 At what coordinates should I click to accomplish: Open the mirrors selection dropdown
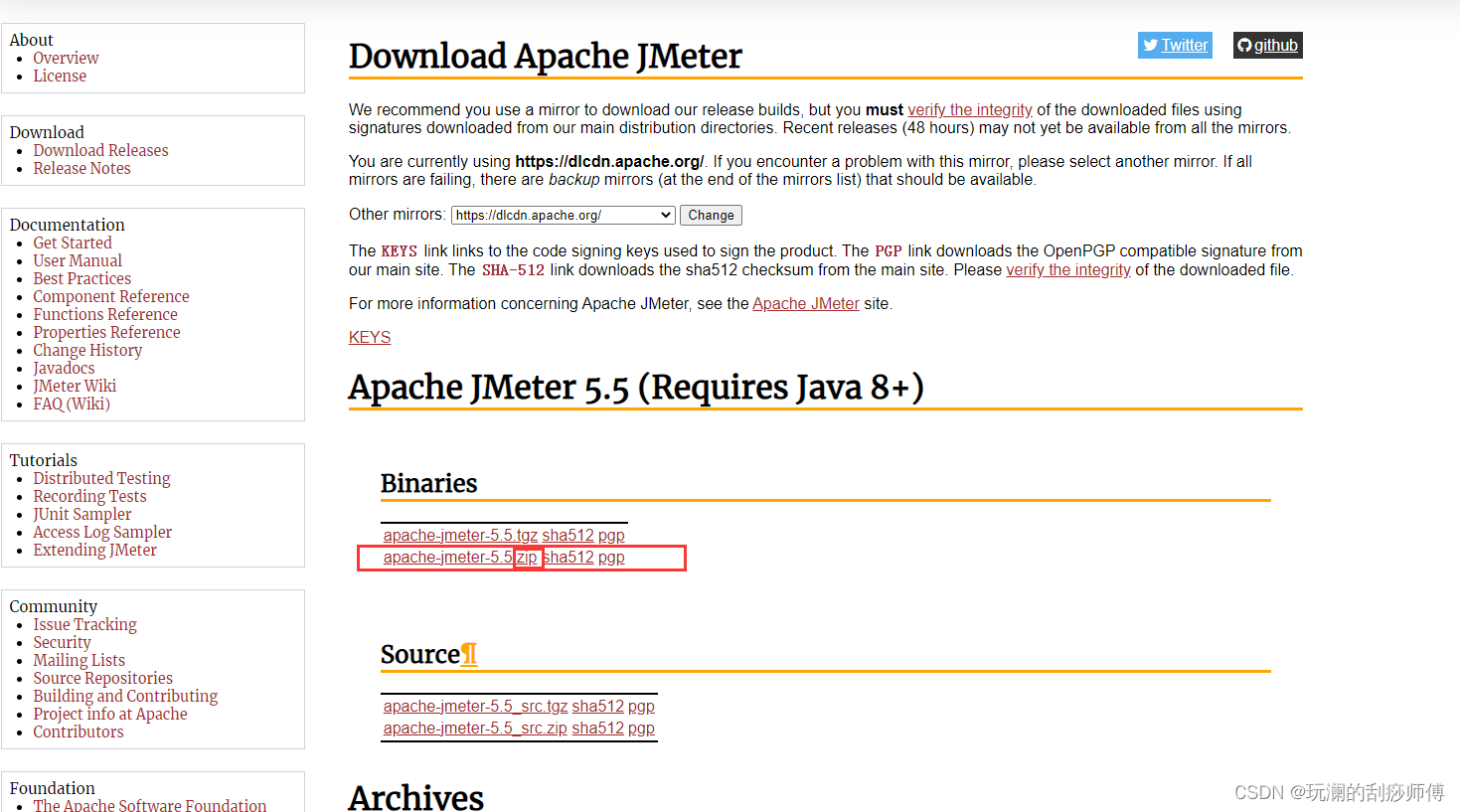point(563,214)
